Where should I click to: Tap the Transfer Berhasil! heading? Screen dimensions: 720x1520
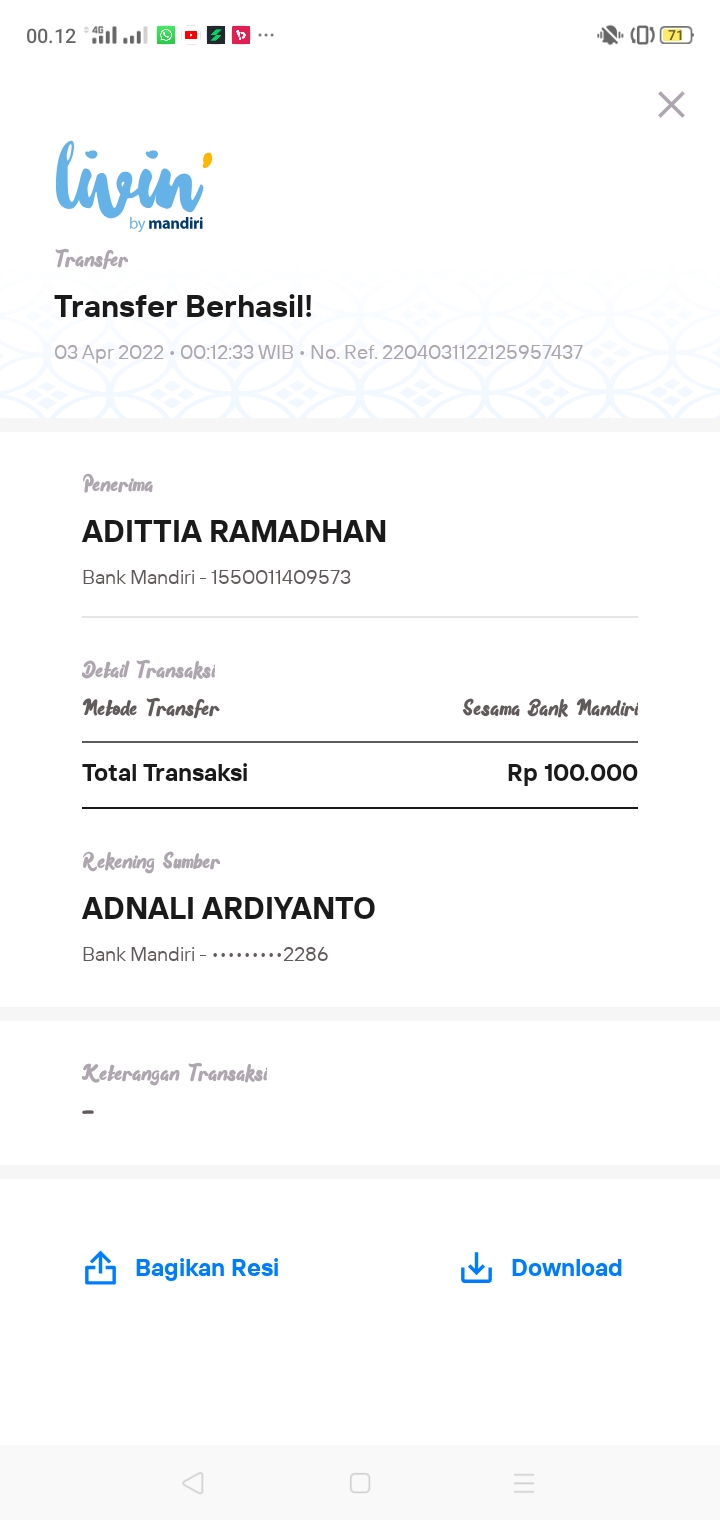pos(183,307)
